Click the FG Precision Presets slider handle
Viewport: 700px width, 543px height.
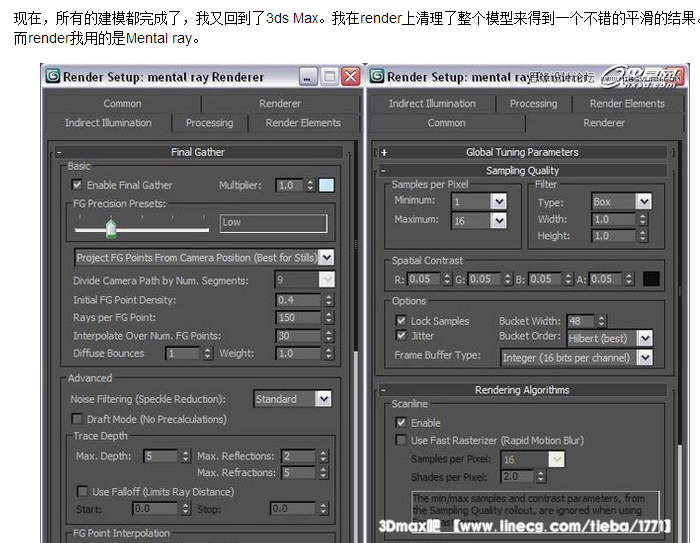click(x=111, y=228)
